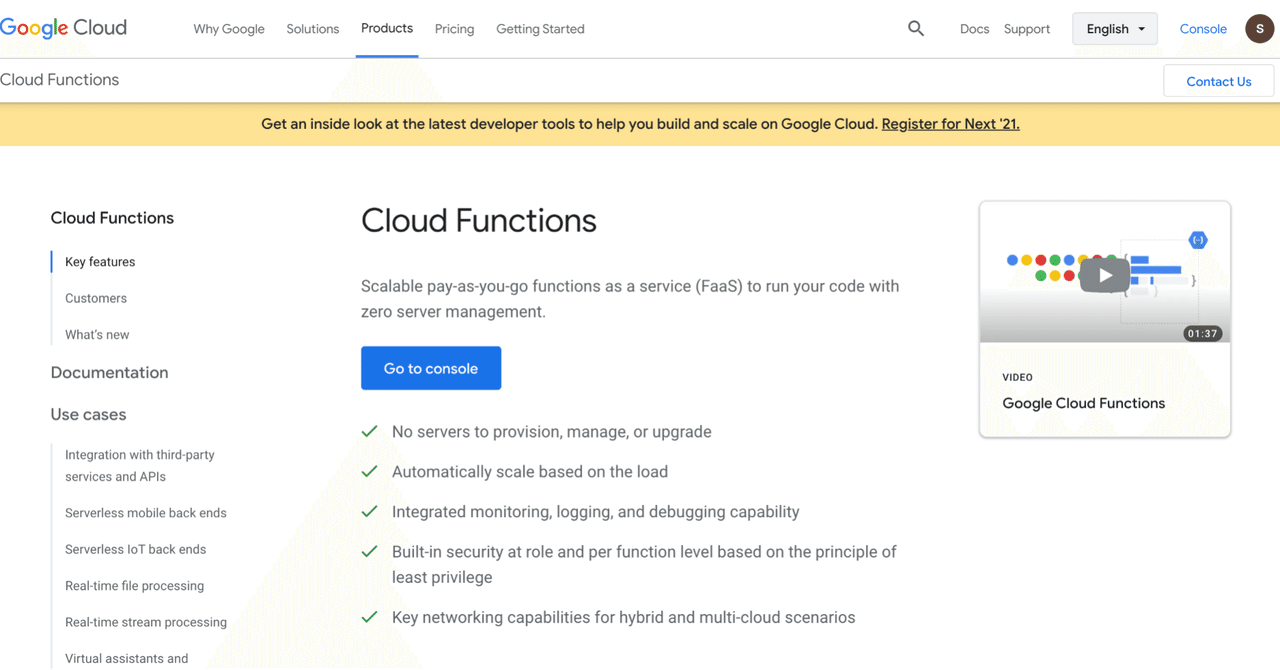Switch to the Products menu item
The image size is (1280, 670).
[387, 28]
